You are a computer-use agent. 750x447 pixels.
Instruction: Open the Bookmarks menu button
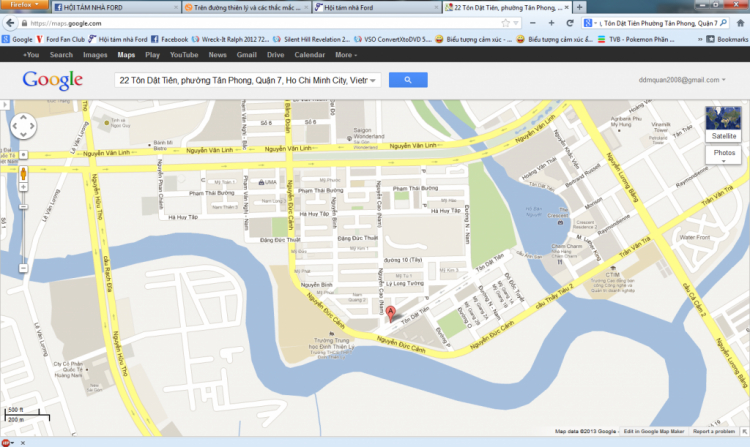[x=727, y=39]
